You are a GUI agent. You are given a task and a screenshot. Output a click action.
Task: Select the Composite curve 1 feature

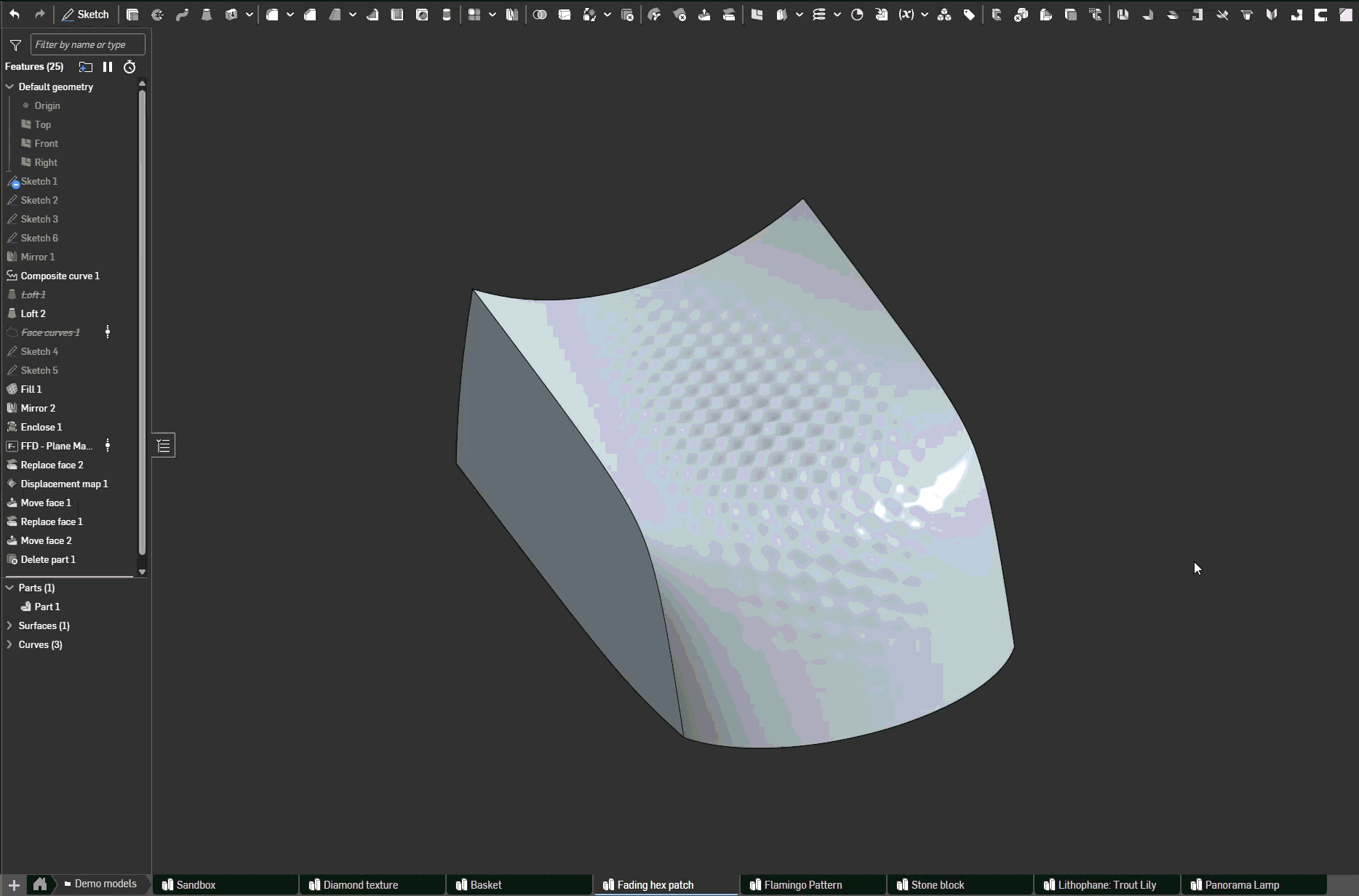point(60,276)
